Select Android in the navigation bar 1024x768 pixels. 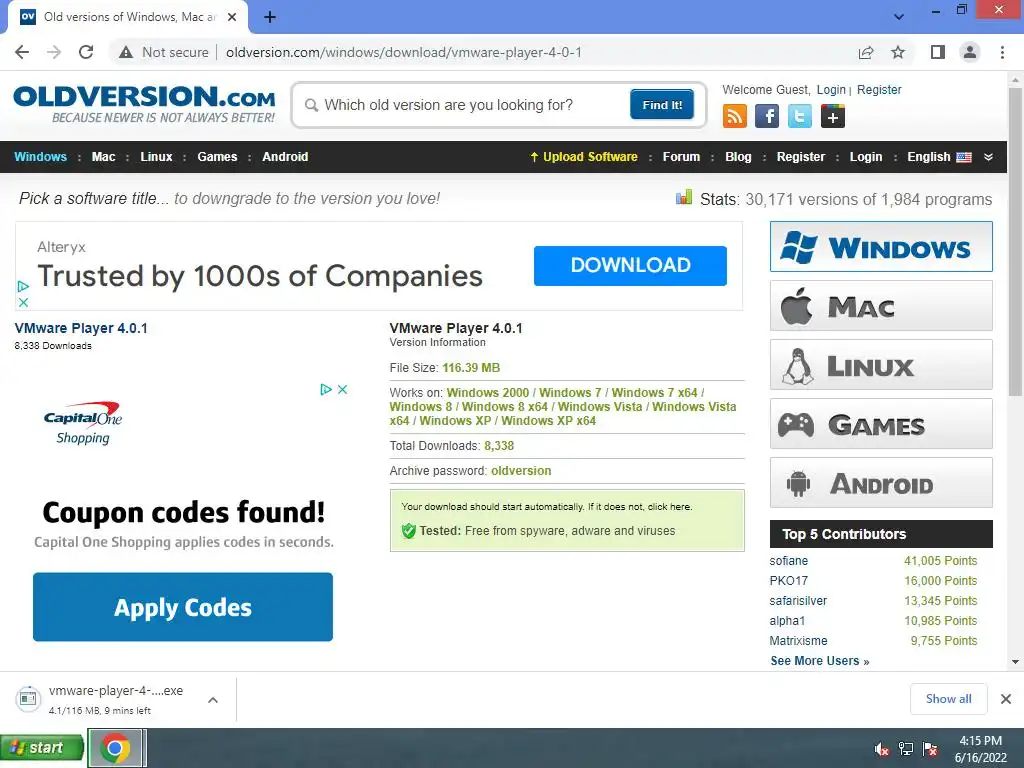[x=285, y=157]
